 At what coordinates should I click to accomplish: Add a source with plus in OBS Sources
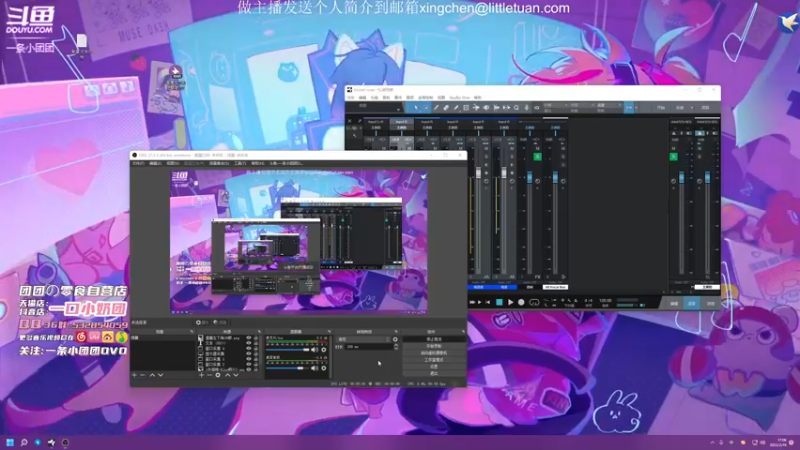pos(202,375)
